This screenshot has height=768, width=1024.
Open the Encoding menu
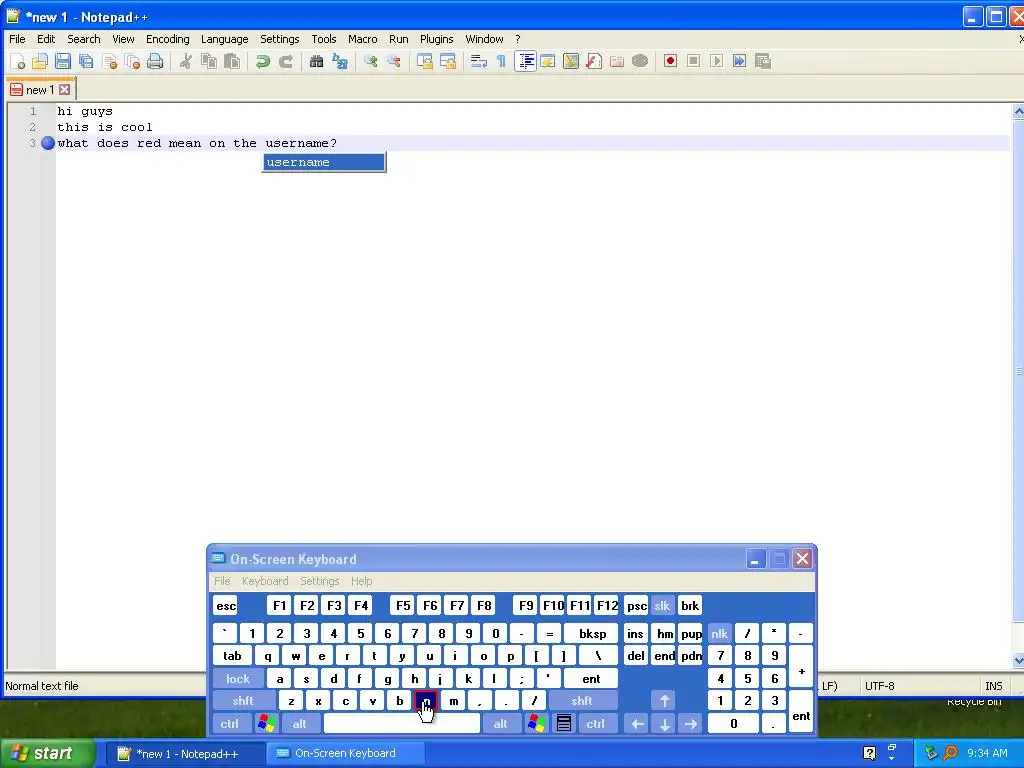coord(167,39)
